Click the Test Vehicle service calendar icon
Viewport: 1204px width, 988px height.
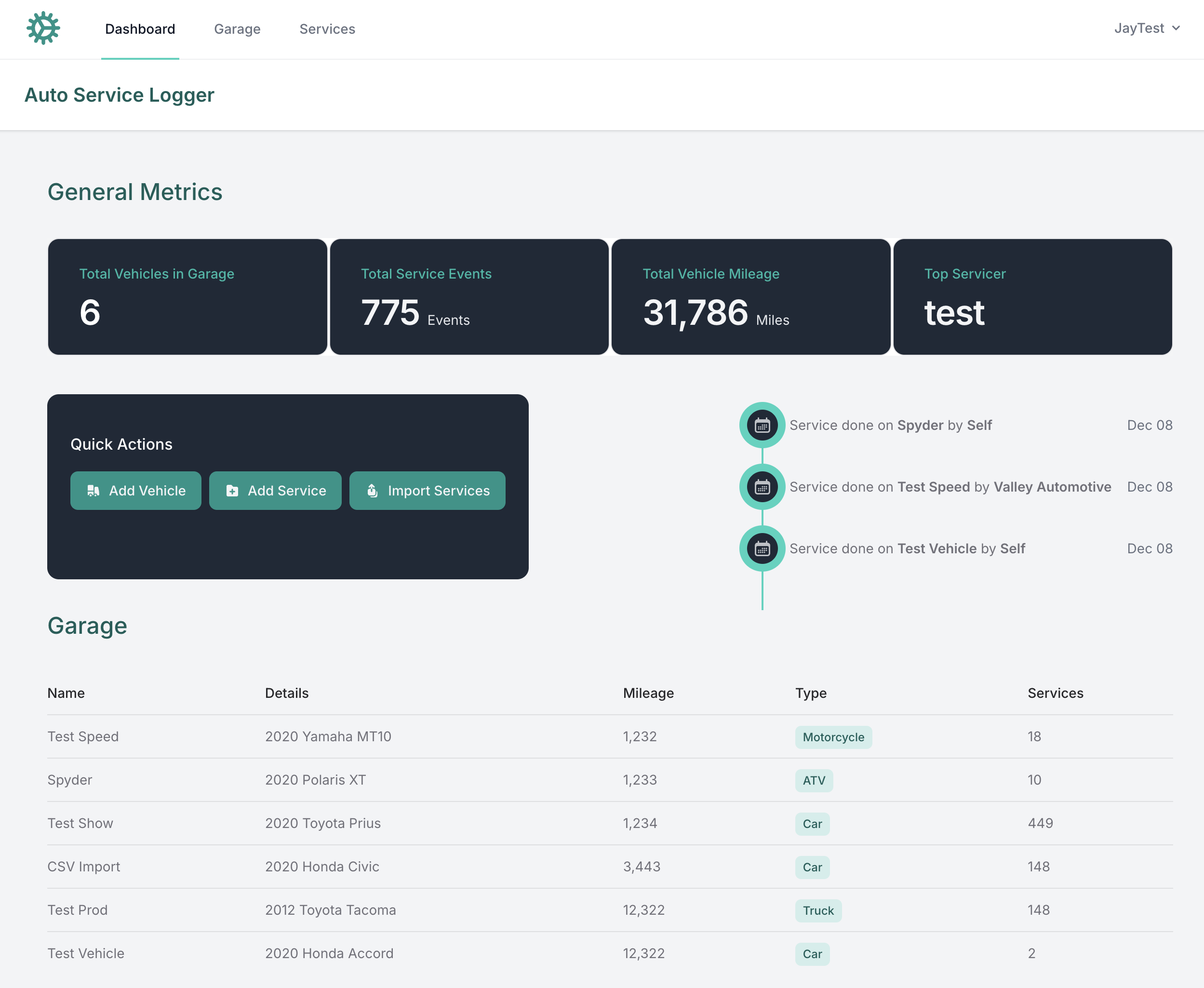coord(762,548)
